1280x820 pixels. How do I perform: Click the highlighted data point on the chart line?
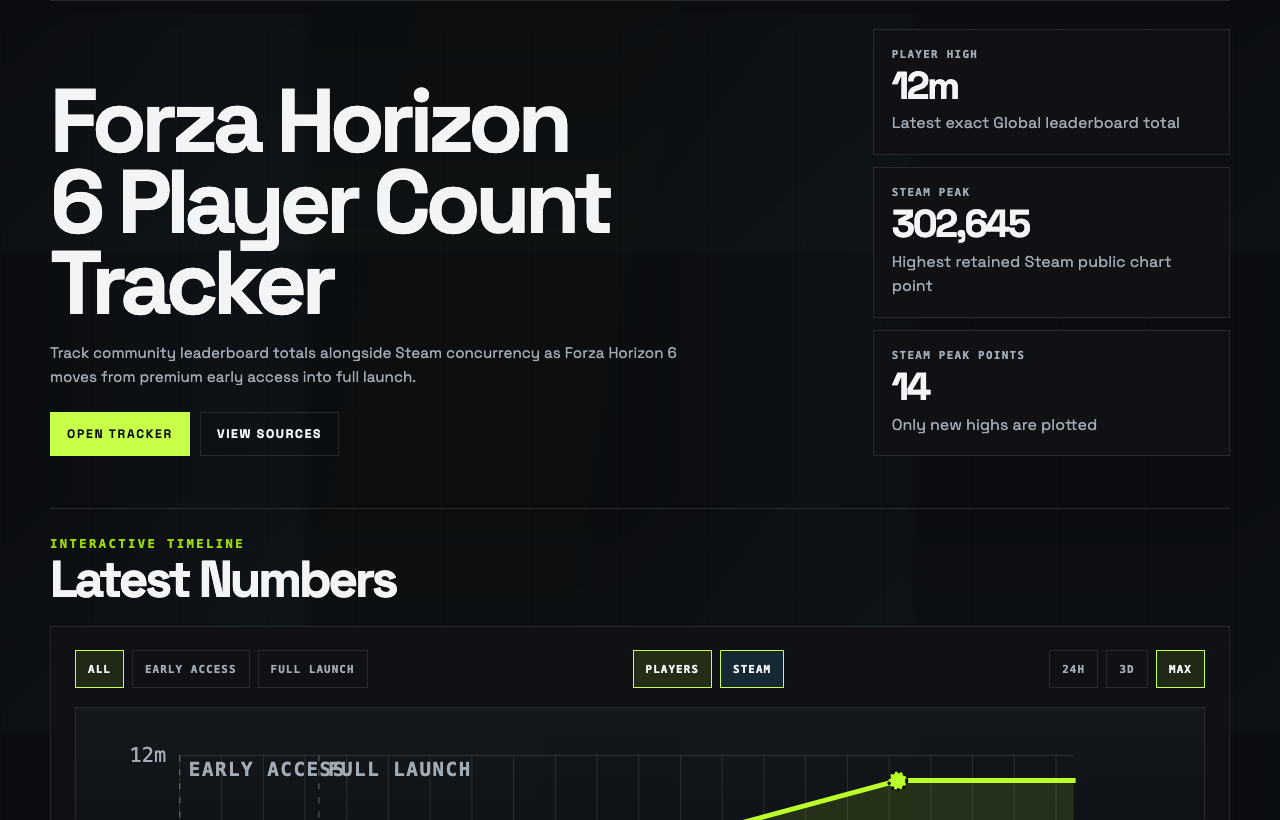[898, 780]
